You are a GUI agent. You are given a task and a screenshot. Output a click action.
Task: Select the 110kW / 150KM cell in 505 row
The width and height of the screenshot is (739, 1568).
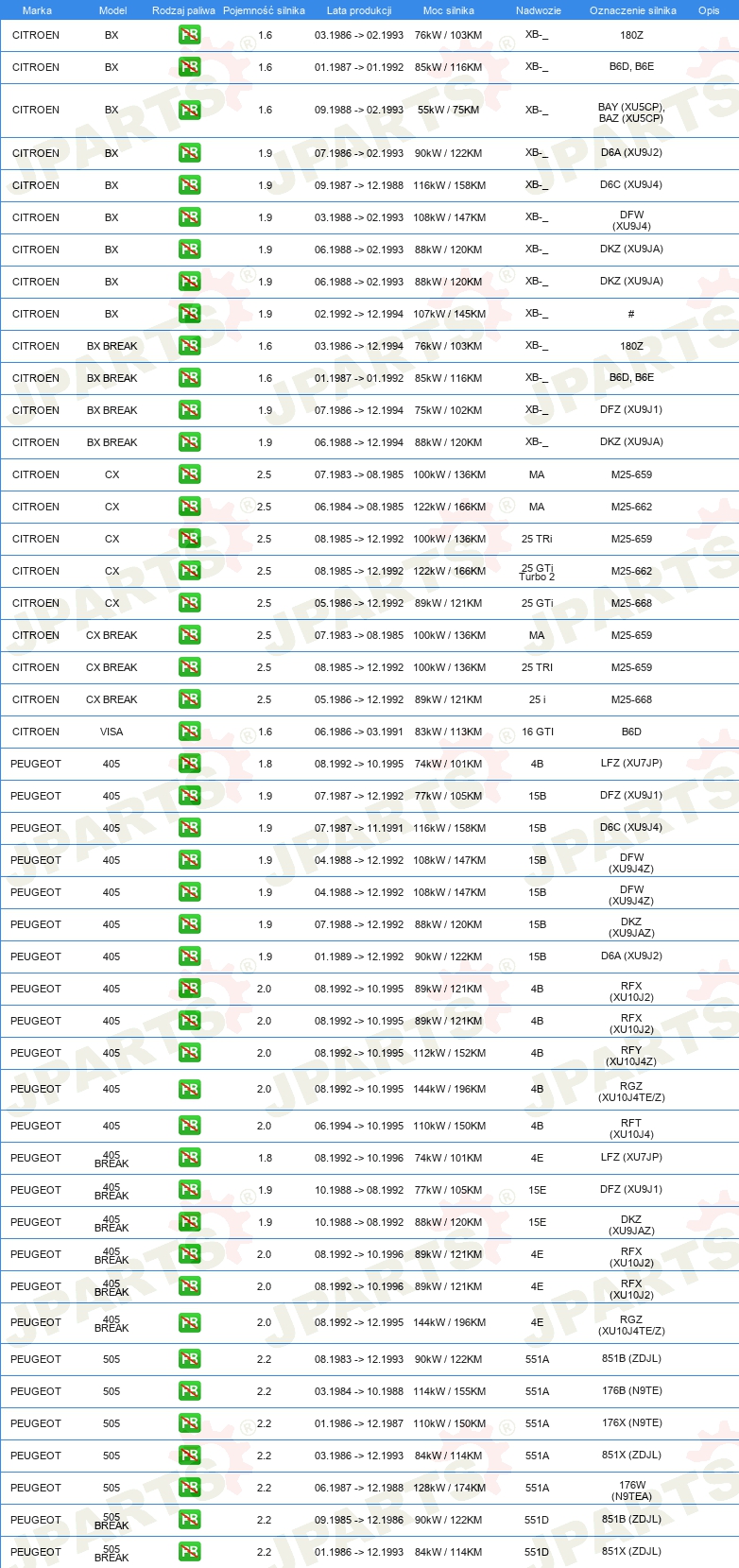(x=449, y=1423)
